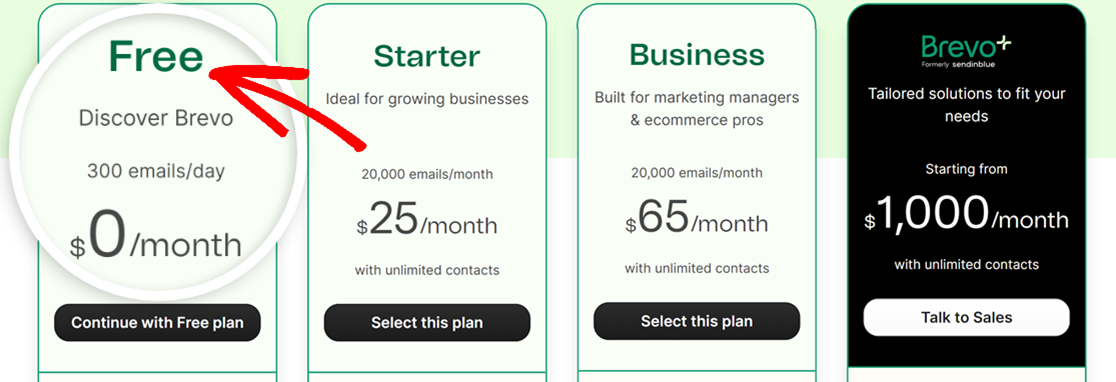Screen dimensions: 1116x382
Task: Click with unlimited contacts under Starter price
Action: [427, 270]
